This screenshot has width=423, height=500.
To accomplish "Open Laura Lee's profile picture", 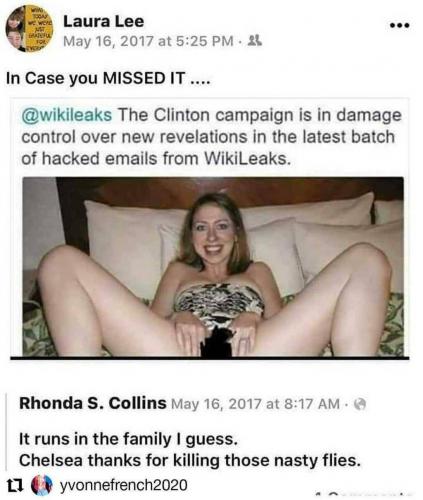I will [29, 29].
